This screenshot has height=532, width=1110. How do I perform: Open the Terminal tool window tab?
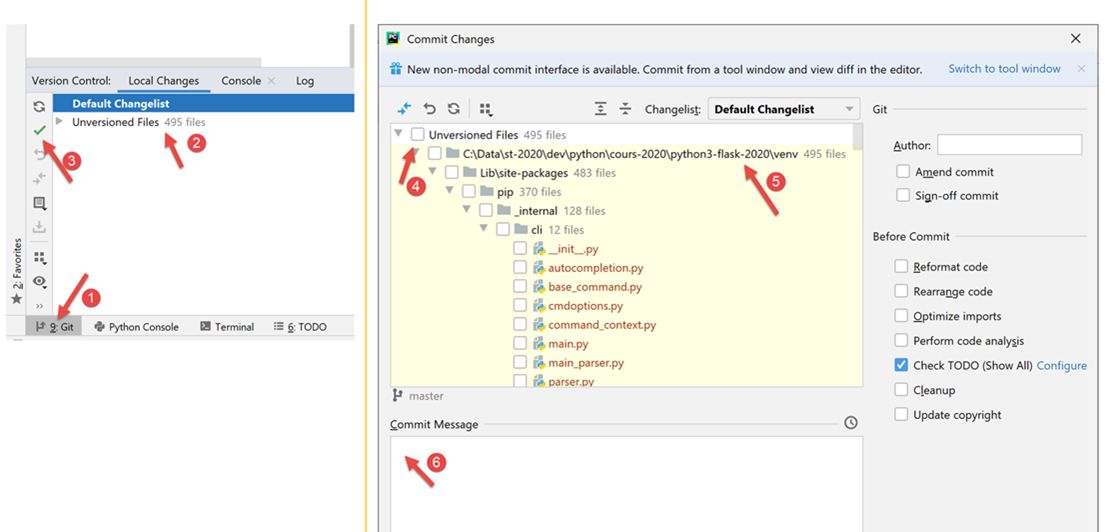coord(227,327)
